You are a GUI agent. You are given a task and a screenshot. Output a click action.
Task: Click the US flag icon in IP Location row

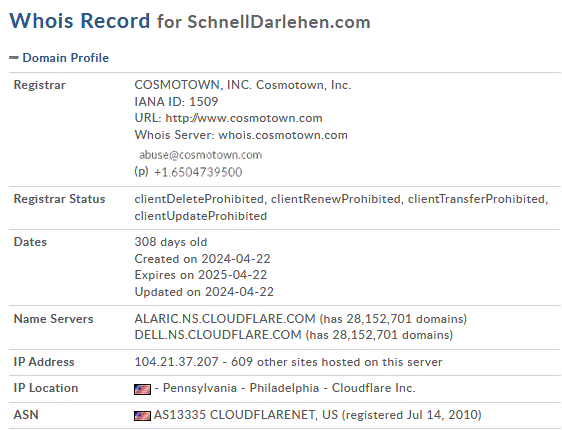tap(142, 389)
